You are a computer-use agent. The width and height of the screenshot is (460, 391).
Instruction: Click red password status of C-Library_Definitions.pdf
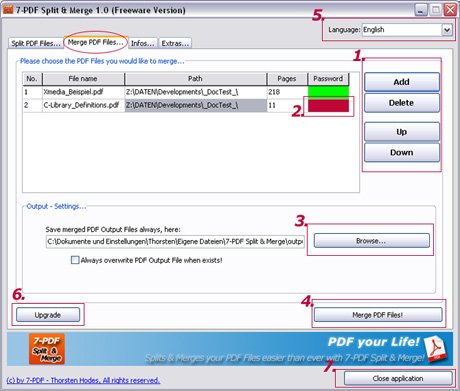pos(328,105)
